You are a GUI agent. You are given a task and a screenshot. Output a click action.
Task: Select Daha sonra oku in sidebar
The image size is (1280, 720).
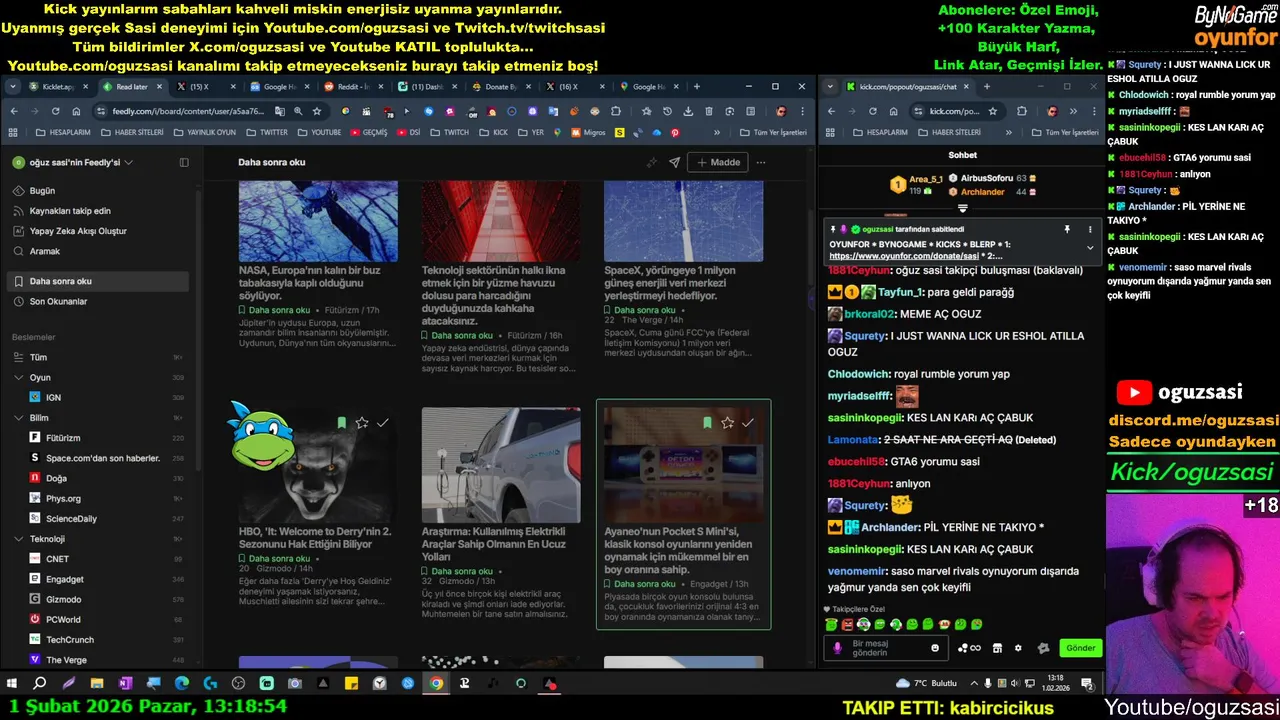coord(97,281)
